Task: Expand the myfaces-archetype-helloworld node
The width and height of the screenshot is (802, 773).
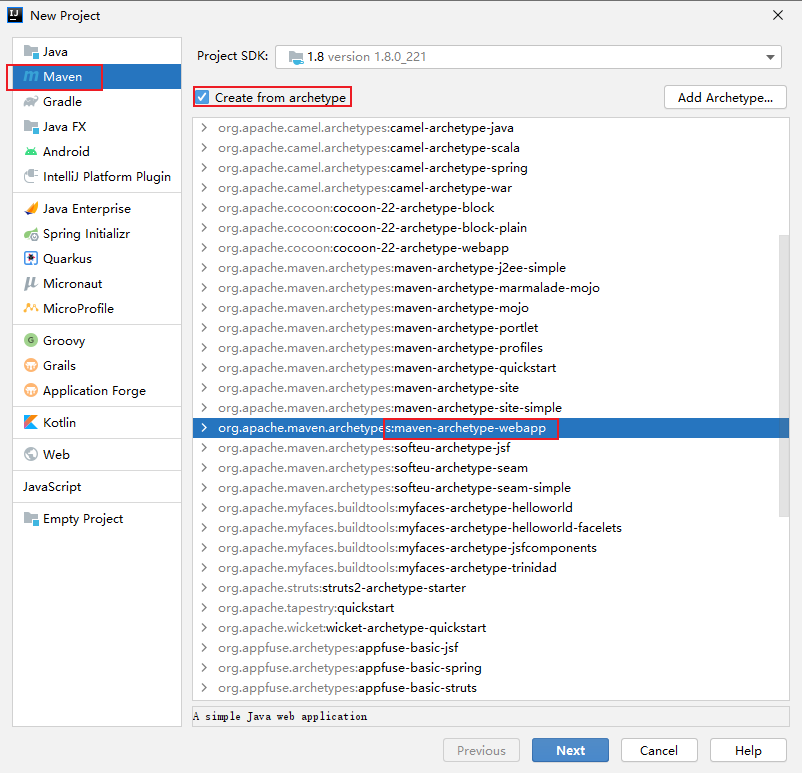Action: point(205,507)
